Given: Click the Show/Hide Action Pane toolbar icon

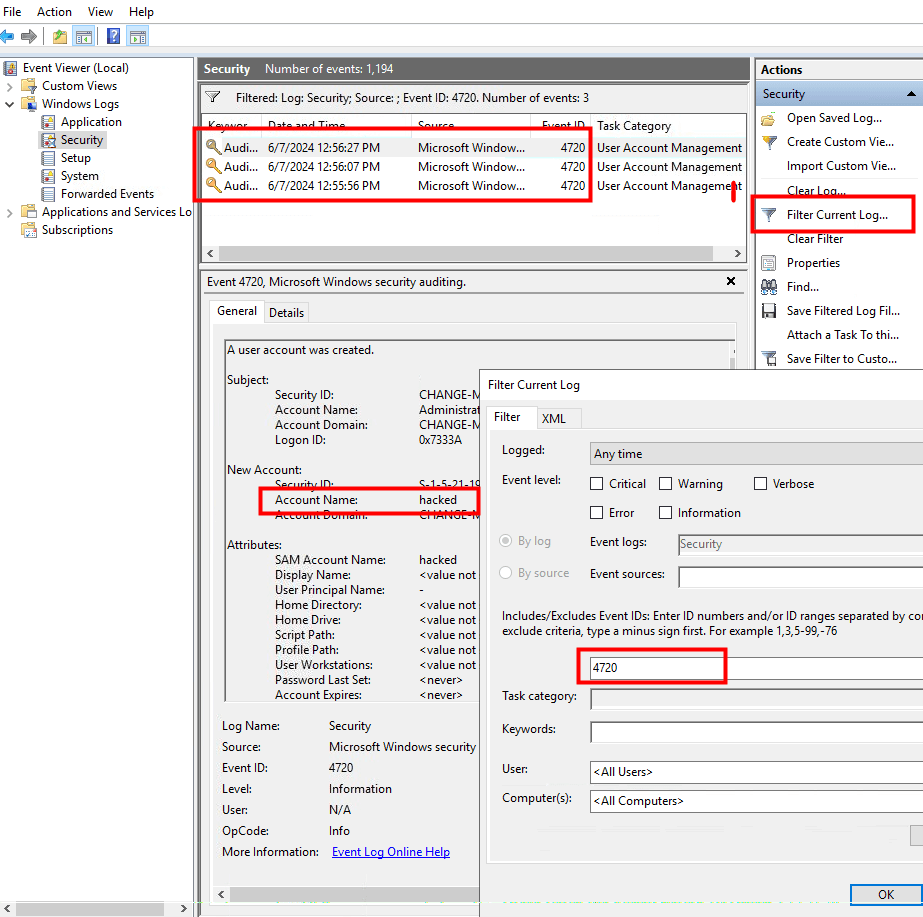Looking at the screenshot, I should click(137, 37).
